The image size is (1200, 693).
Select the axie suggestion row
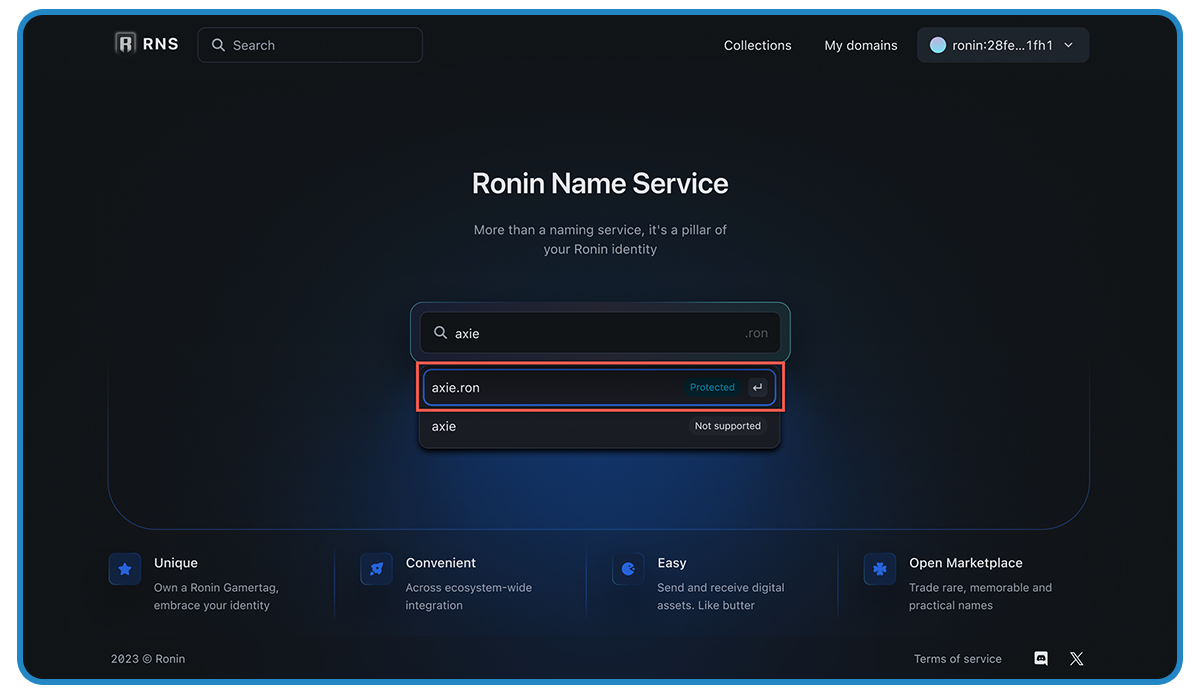(x=600, y=426)
